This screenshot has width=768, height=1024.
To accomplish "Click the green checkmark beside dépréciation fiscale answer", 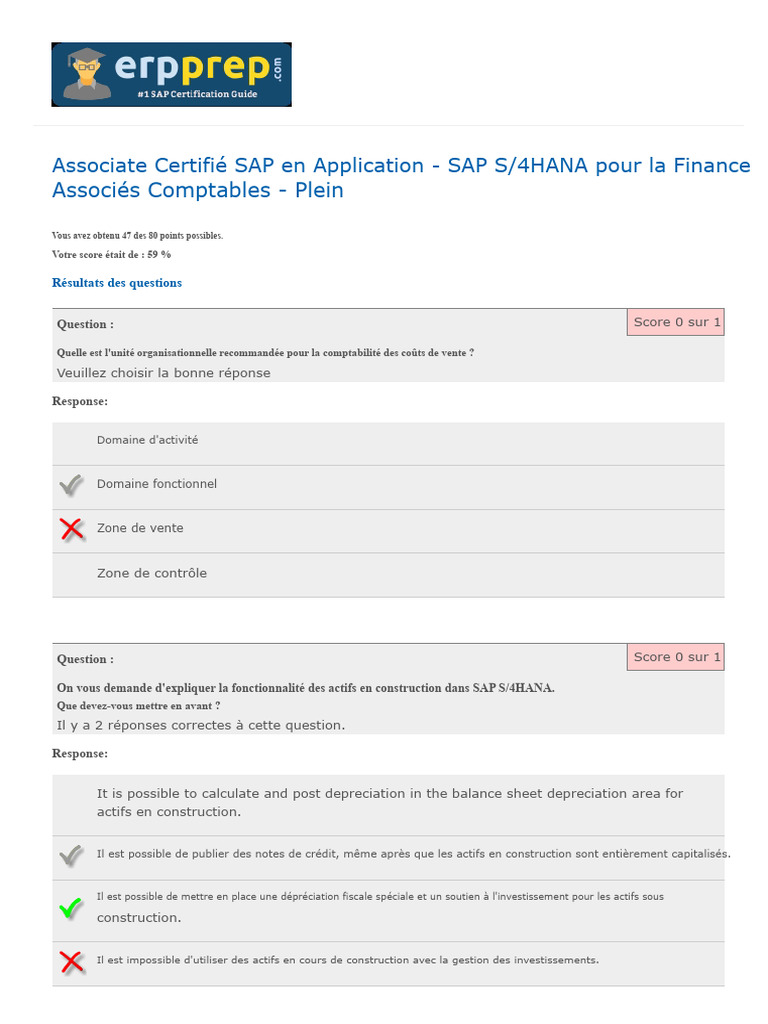I will (71, 908).
